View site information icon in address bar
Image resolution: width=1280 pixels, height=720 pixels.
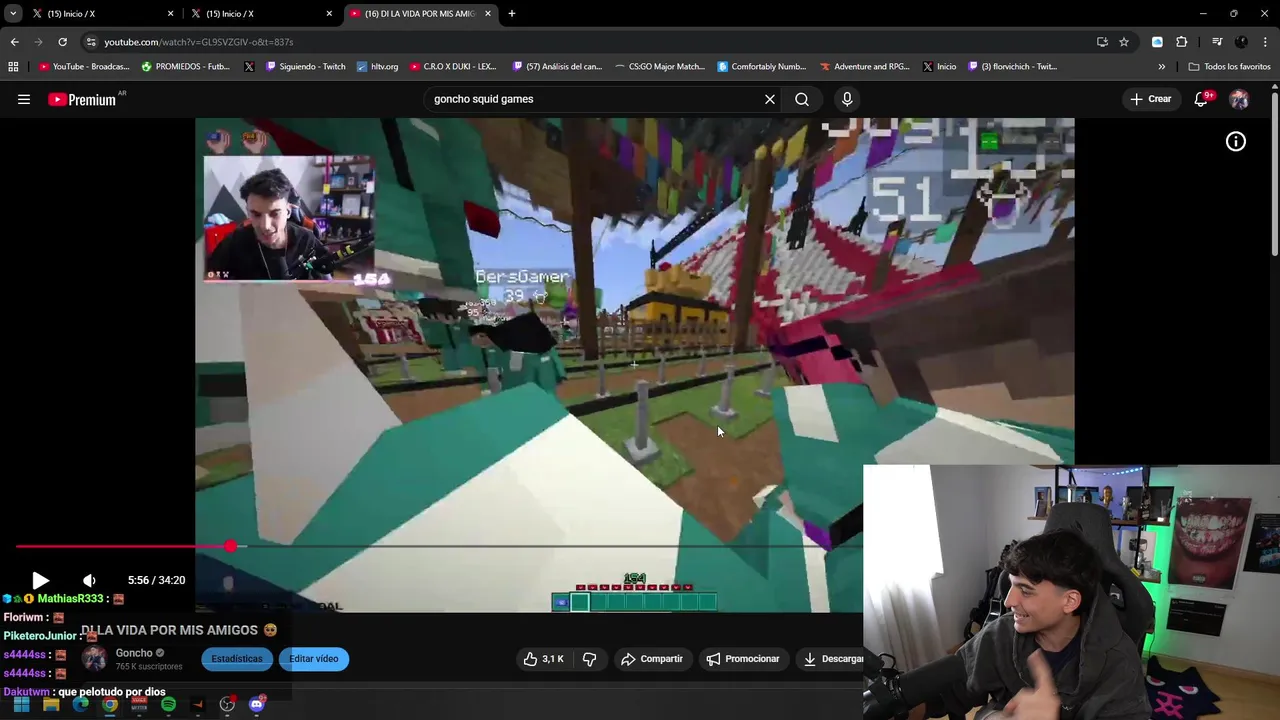click(91, 42)
